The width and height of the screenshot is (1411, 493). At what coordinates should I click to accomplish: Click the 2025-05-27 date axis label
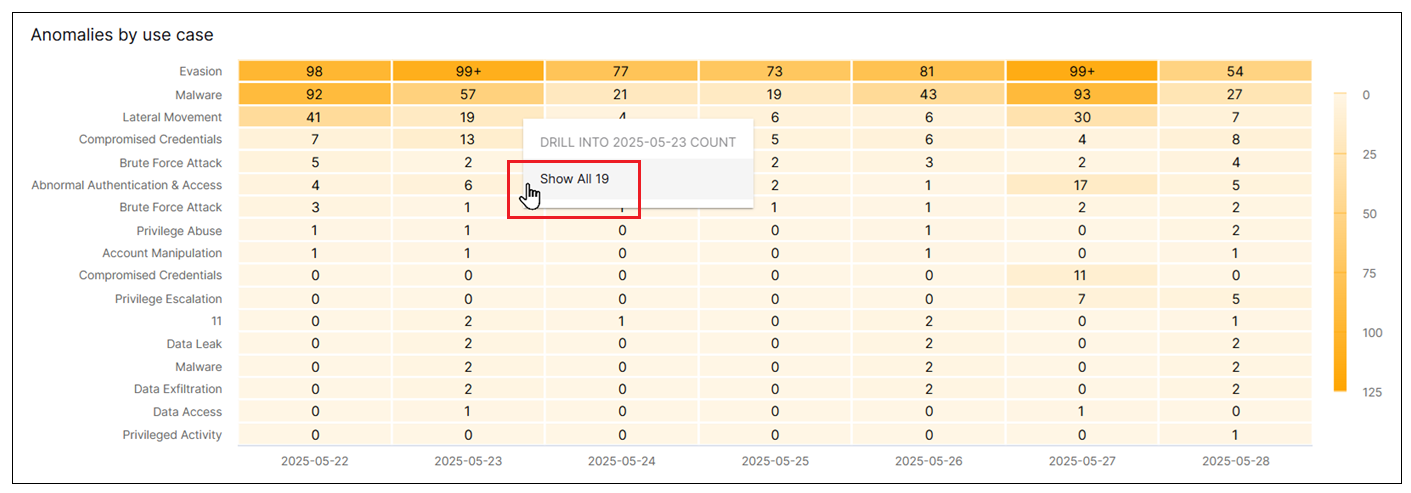pyautogui.click(x=1082, y=462)
